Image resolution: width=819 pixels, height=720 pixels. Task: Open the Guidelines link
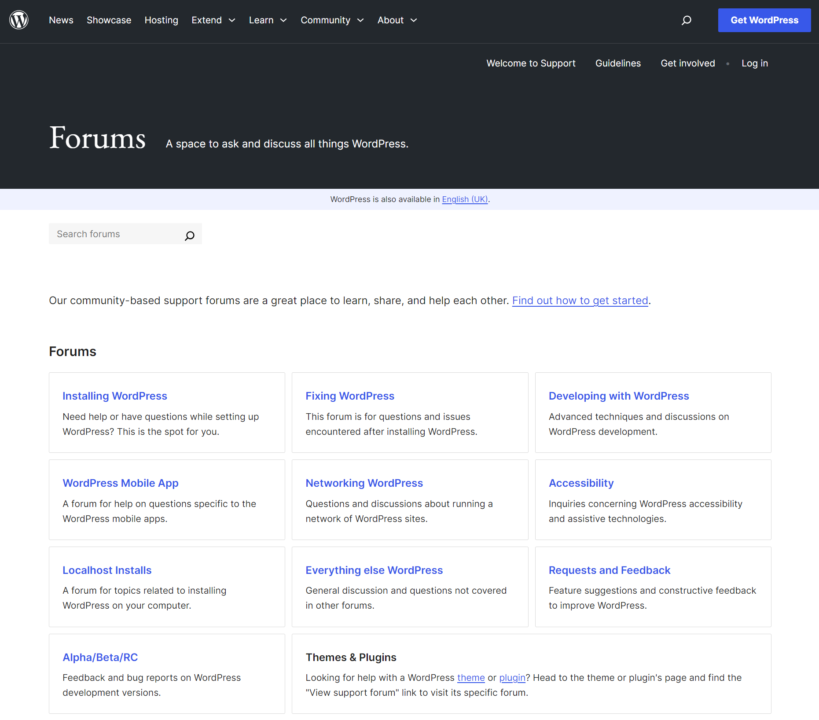point(617,63)
